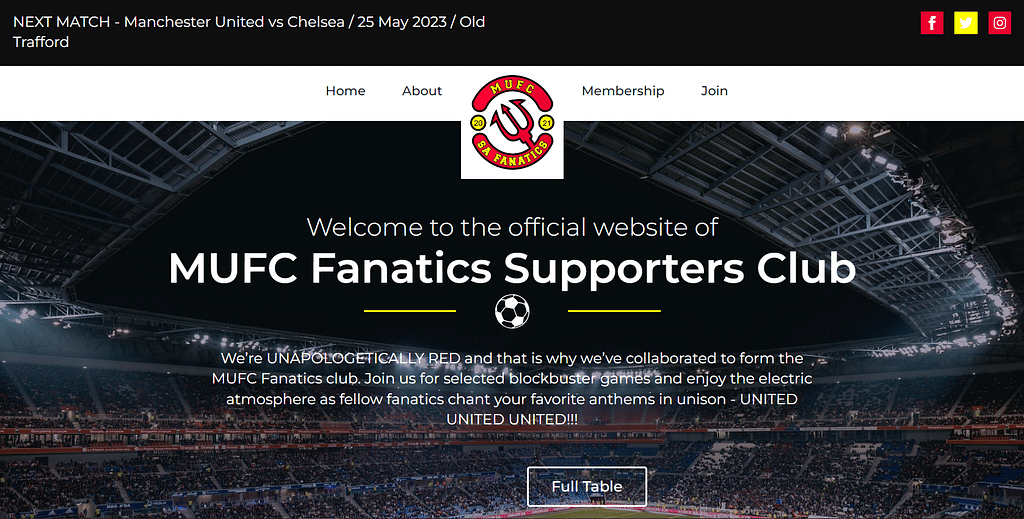1024x519 pixels.
Task: Select the 25 May 2023 match date
Action: tap(402, 22)
